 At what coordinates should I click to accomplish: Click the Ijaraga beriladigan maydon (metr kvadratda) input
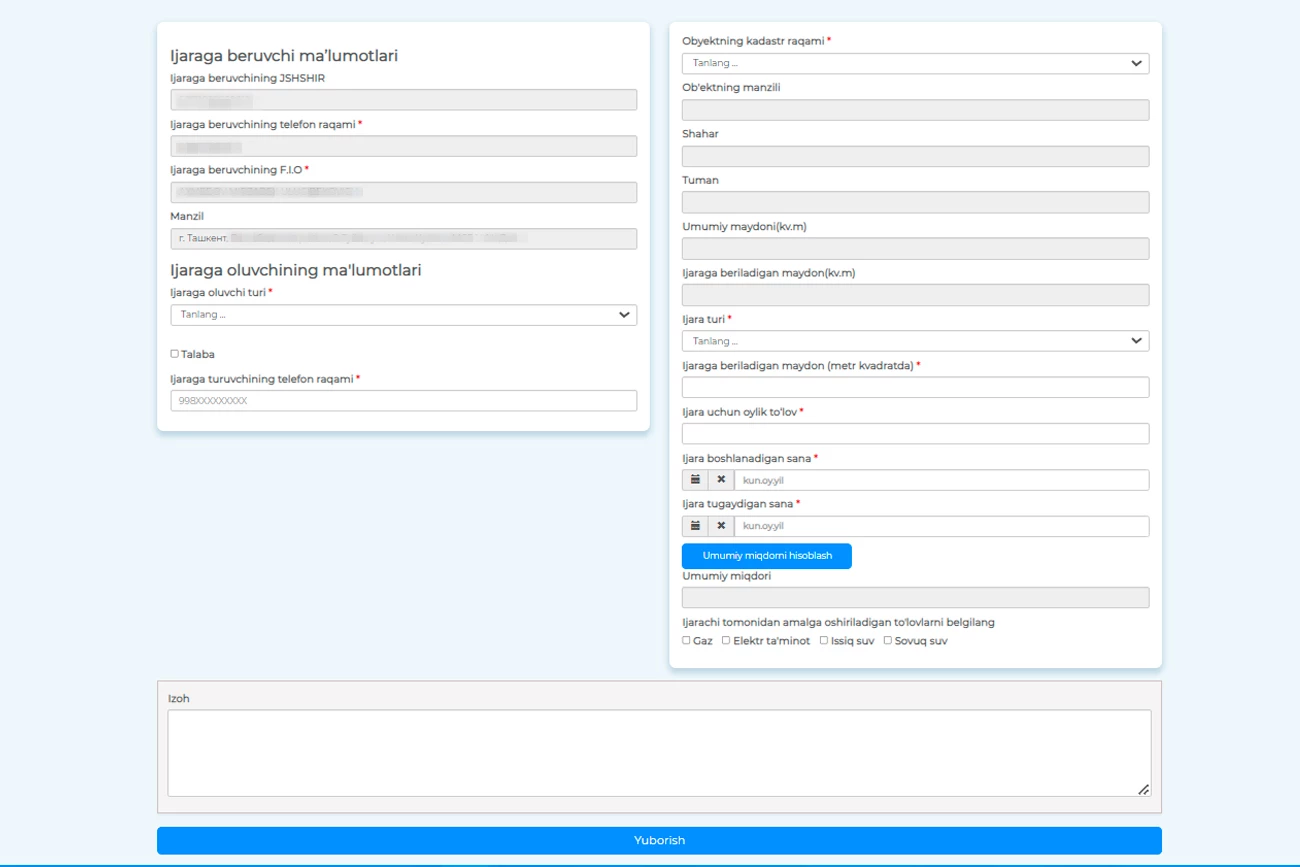tap(915, 387)
